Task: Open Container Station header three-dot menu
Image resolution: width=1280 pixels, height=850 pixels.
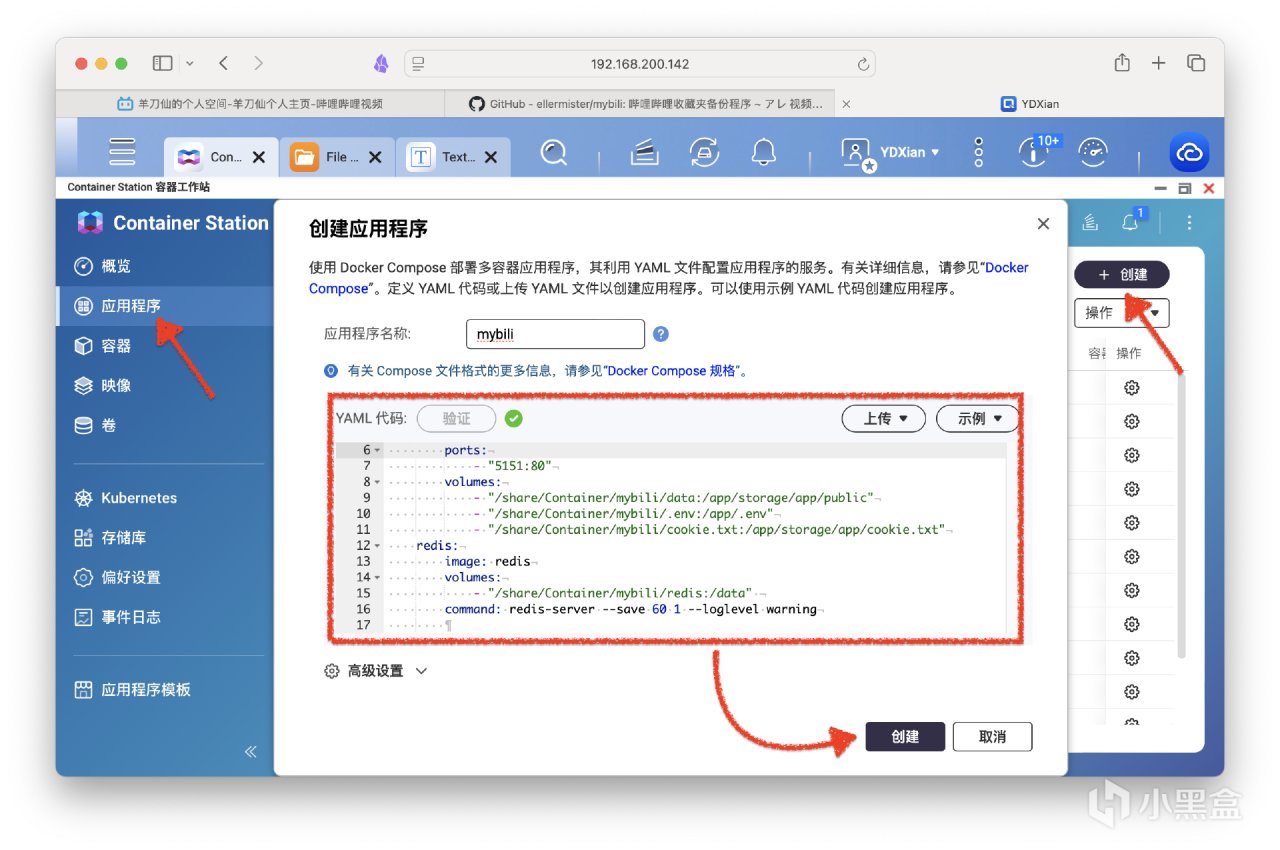Action: [x=1189, y=222]
